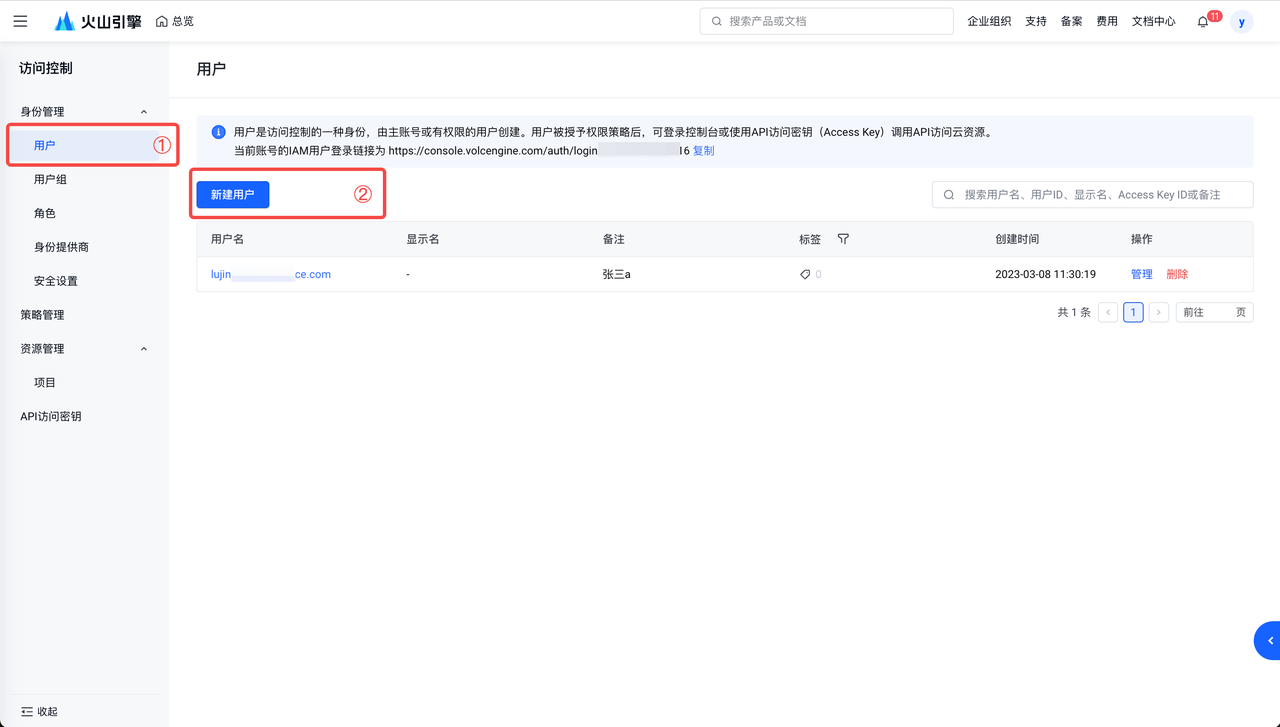1280x727 pixels.
Task: Open the notification bell
Action: [x=1203, y=22]
